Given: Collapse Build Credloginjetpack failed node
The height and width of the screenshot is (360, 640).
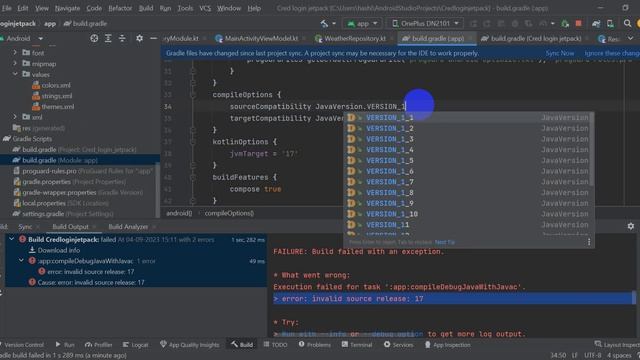Looking at the screenshot, I should [11, 239].
